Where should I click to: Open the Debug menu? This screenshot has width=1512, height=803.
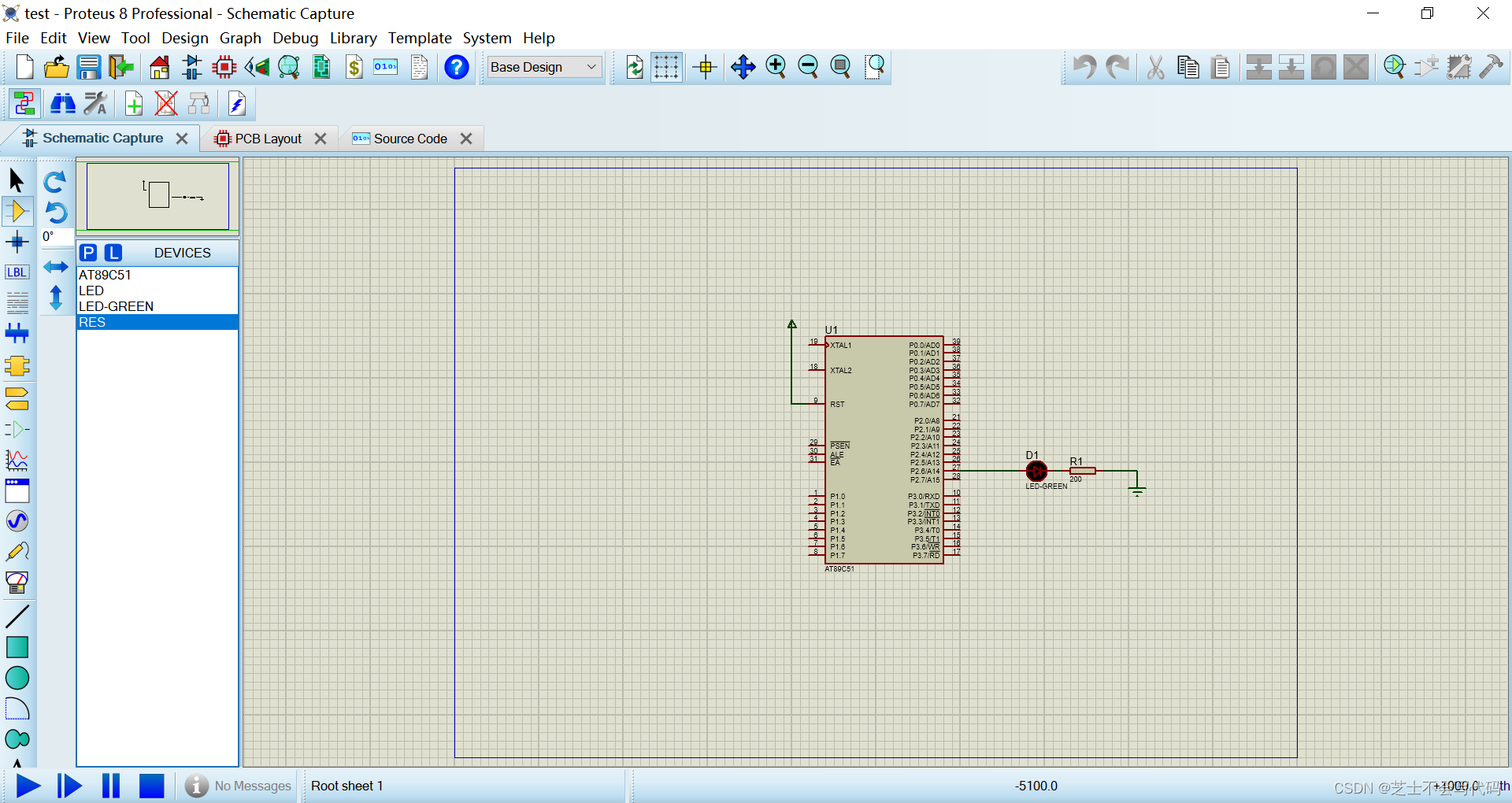point(295,38)
